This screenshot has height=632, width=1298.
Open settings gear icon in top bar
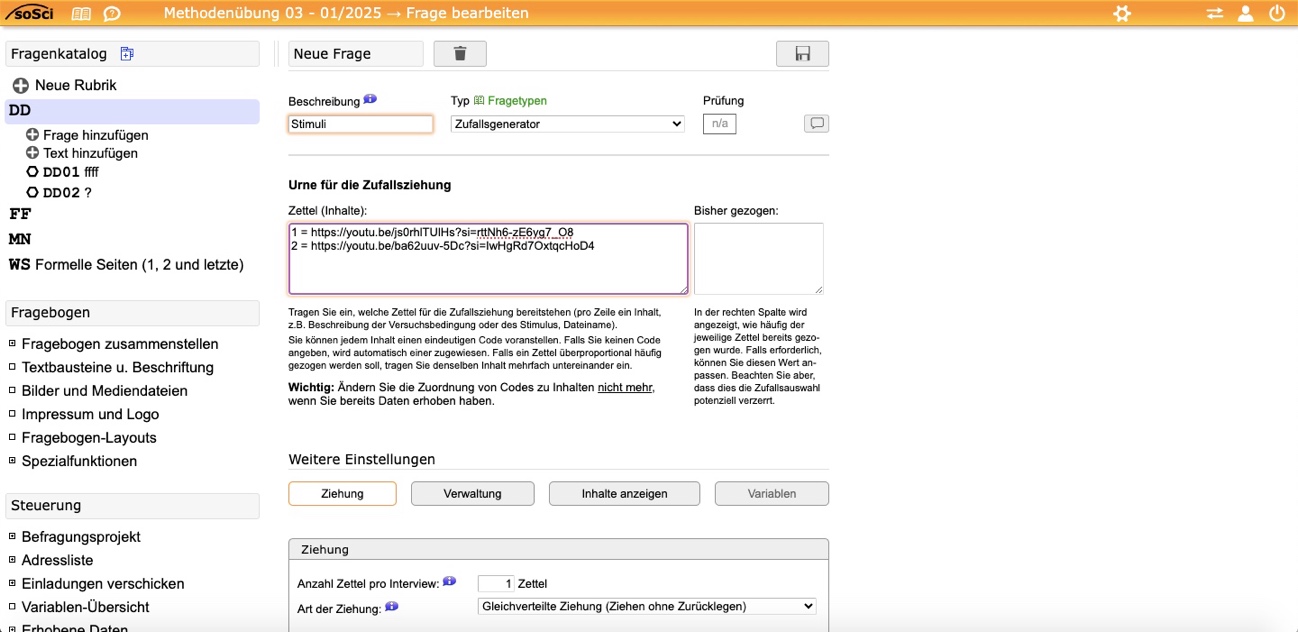(x=1122, y=14)
